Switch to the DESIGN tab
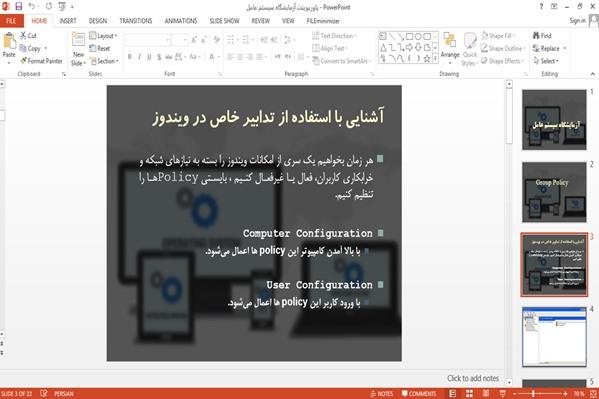The height and width of the screenshot is (399, 599). click(x=98, y=21)
